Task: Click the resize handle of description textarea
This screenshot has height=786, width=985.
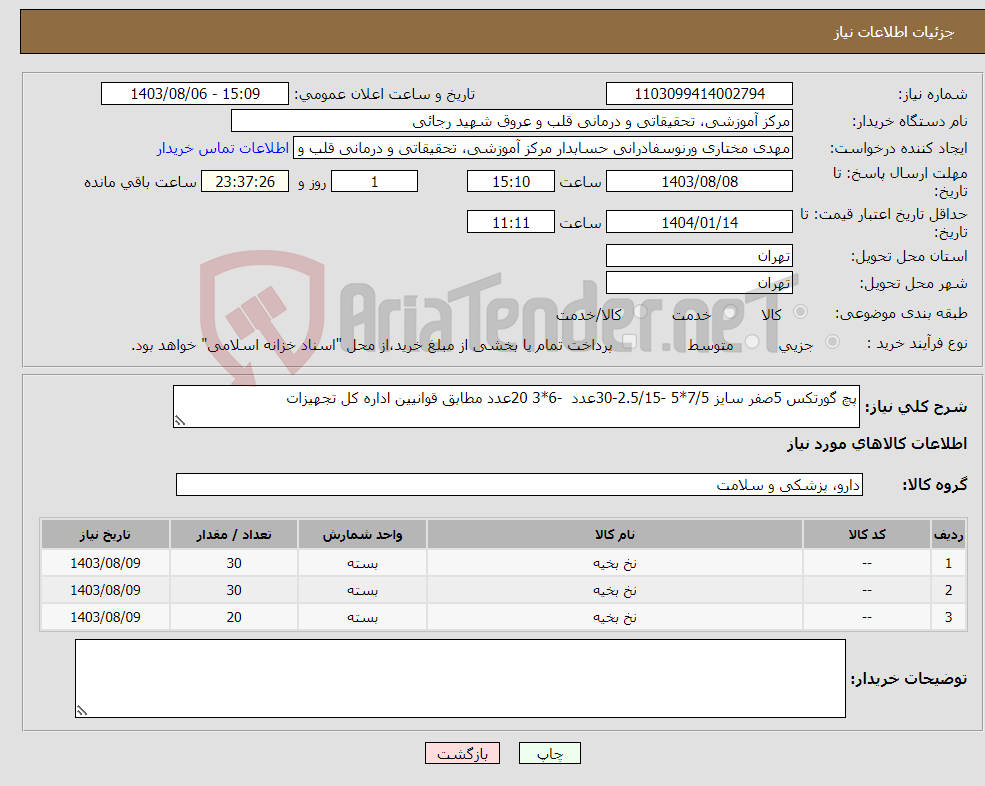Action: point(180,421)
